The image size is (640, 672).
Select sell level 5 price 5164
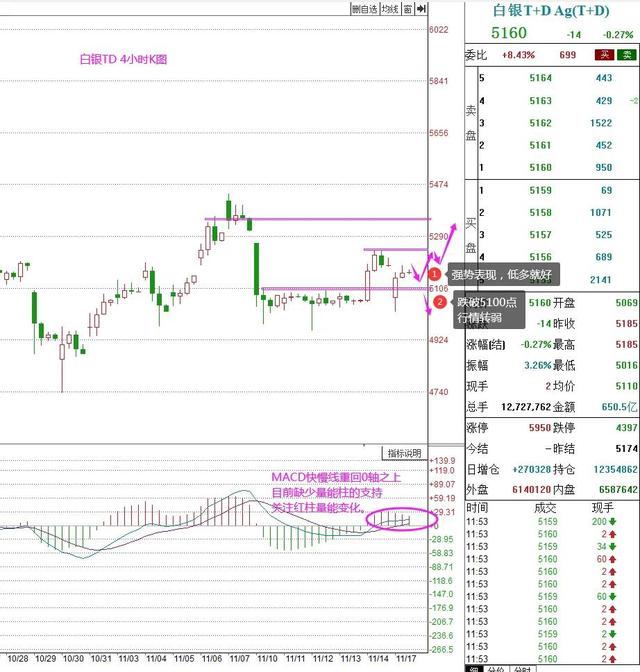click(541, 78)
